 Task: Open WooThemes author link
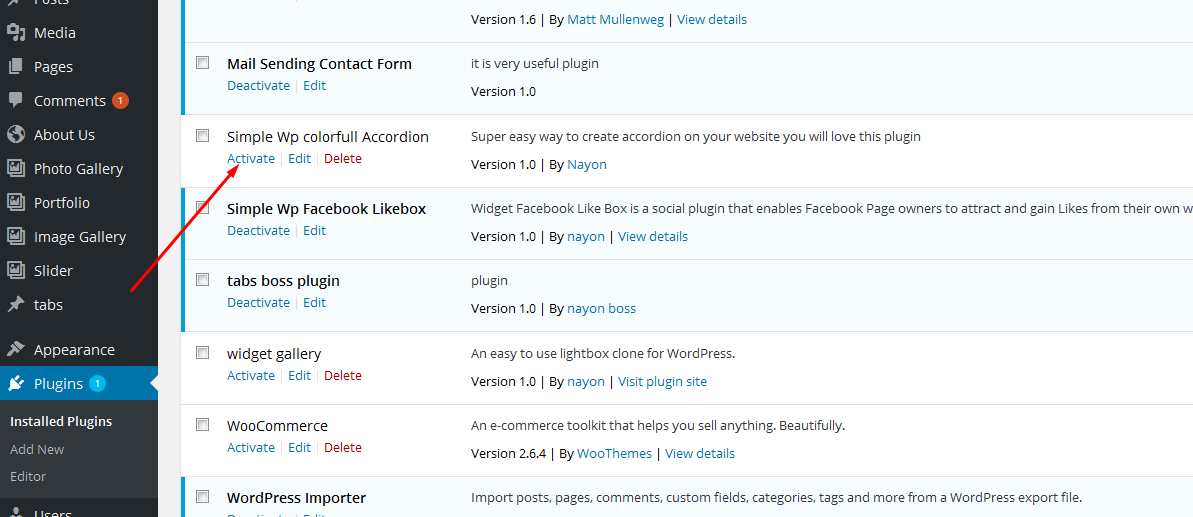tap(615, 453)
